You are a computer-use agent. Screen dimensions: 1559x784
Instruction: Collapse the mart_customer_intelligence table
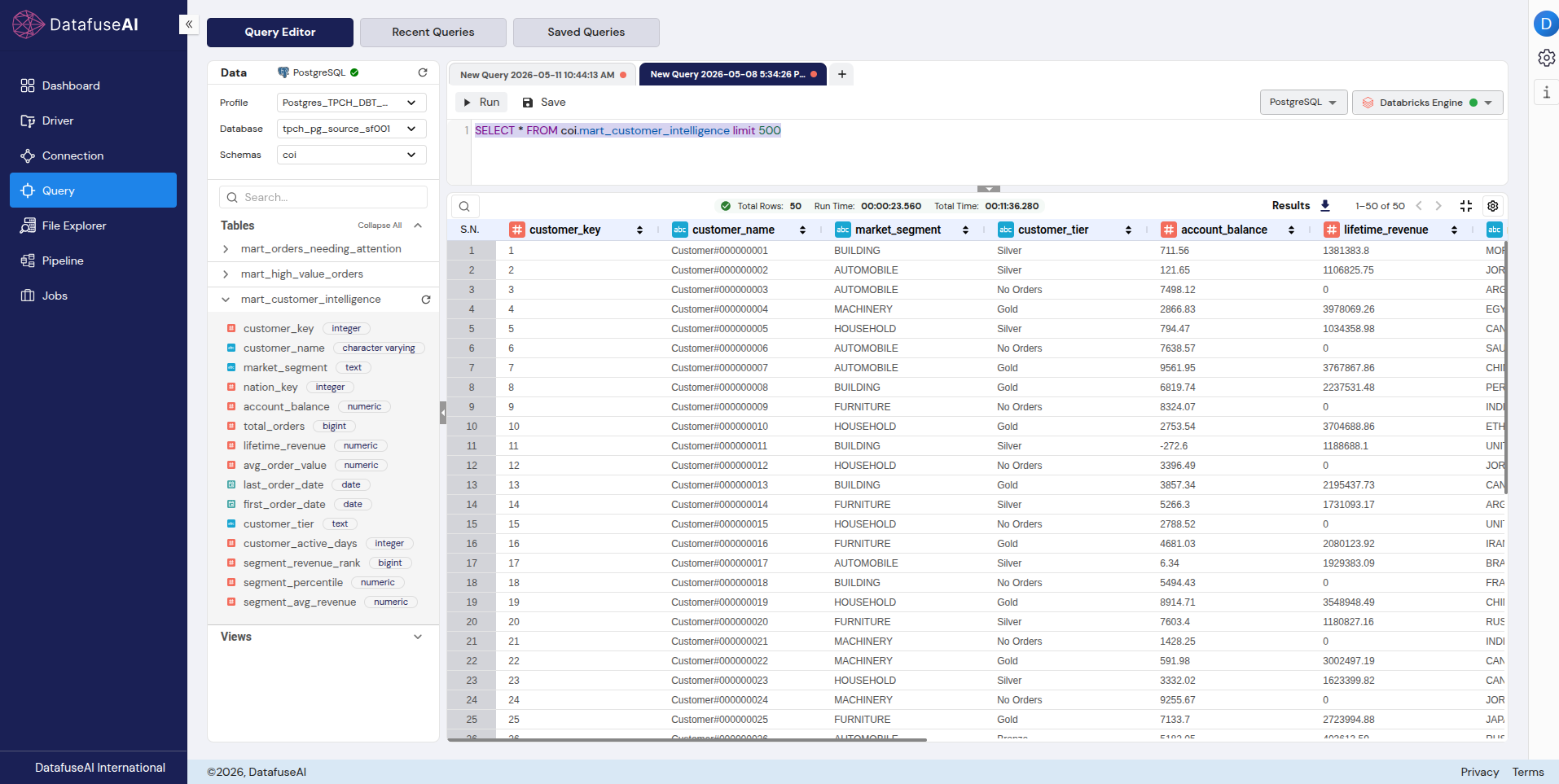coord(225,300)
